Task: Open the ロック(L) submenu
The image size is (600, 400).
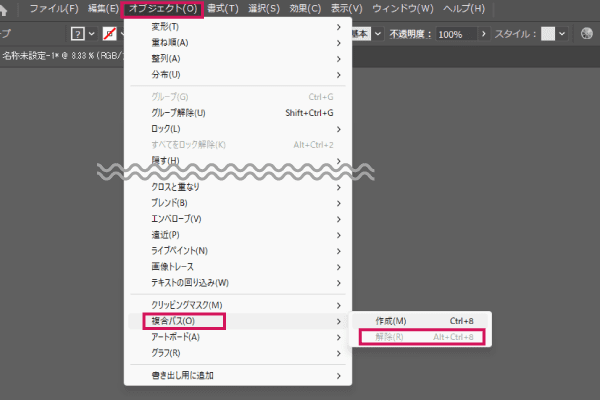Action: (238, 129)
